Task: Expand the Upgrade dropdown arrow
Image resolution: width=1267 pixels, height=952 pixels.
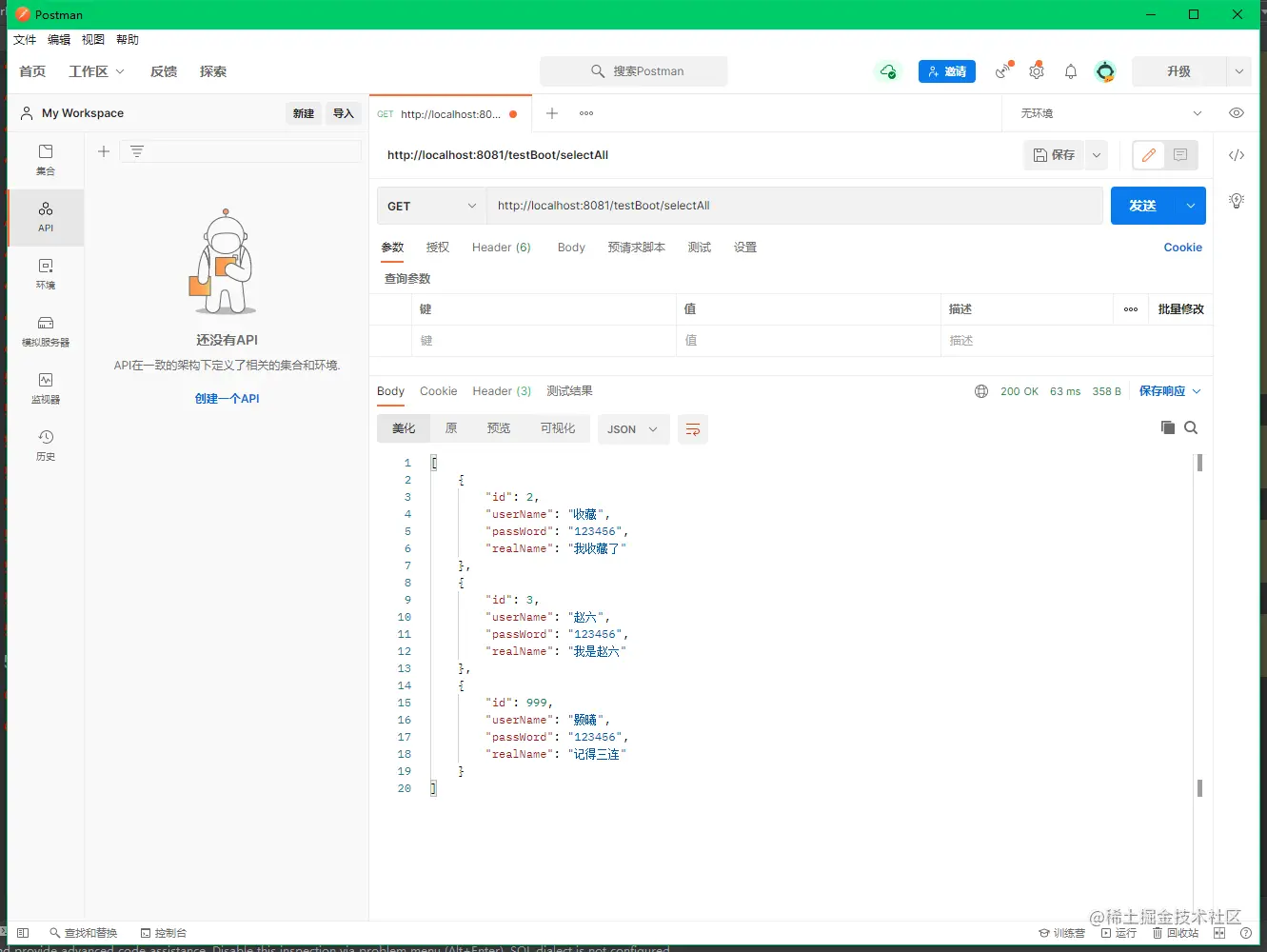Action: click(1238, 71)
